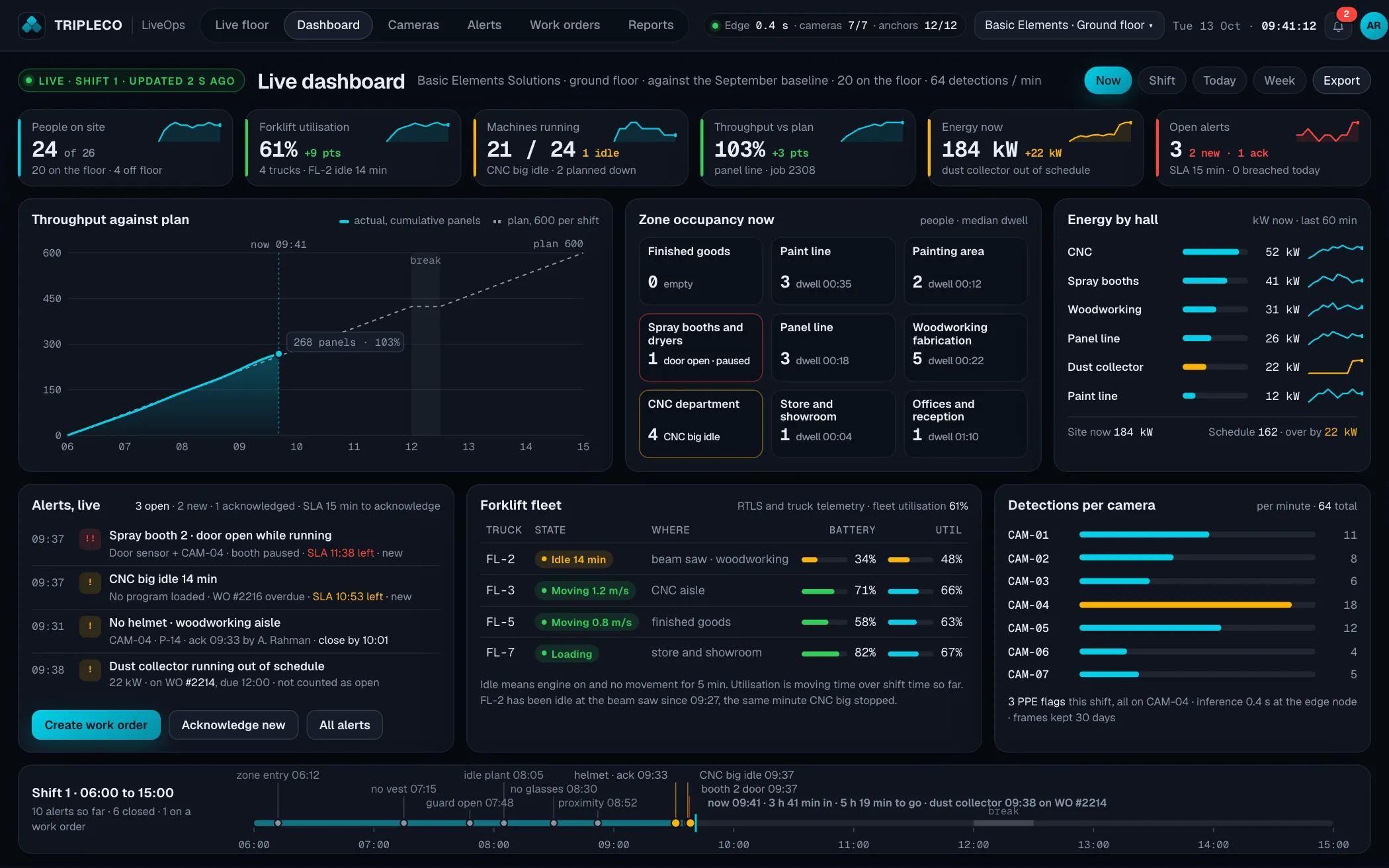
Task: Click the FL-2 Idle 14 min status badge
Action: click(573, 559)
